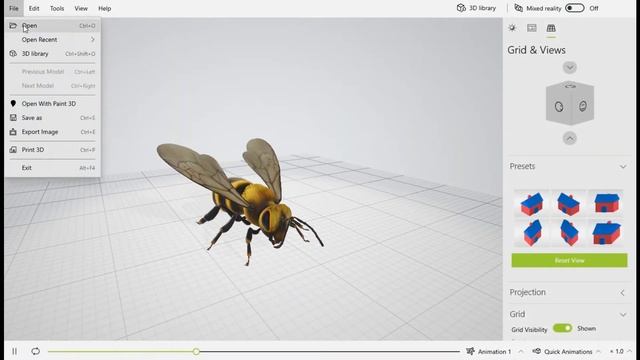Open the 1.0 playback speed selector
The height and width of the screenshot is (360, 640).
click(620, 351)
